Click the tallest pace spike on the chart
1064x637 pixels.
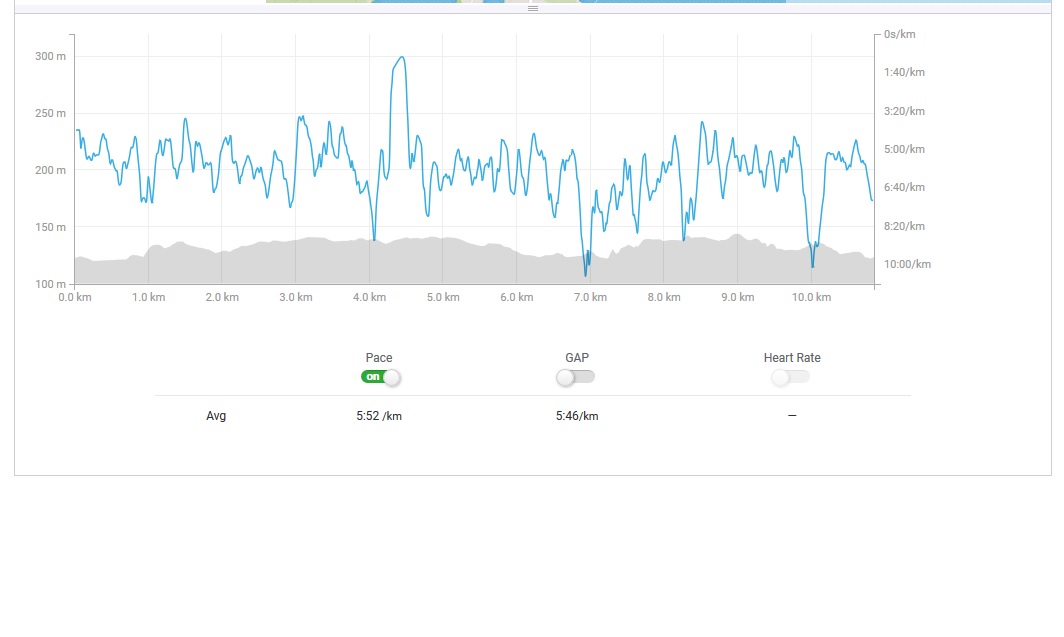click(401, 58)
